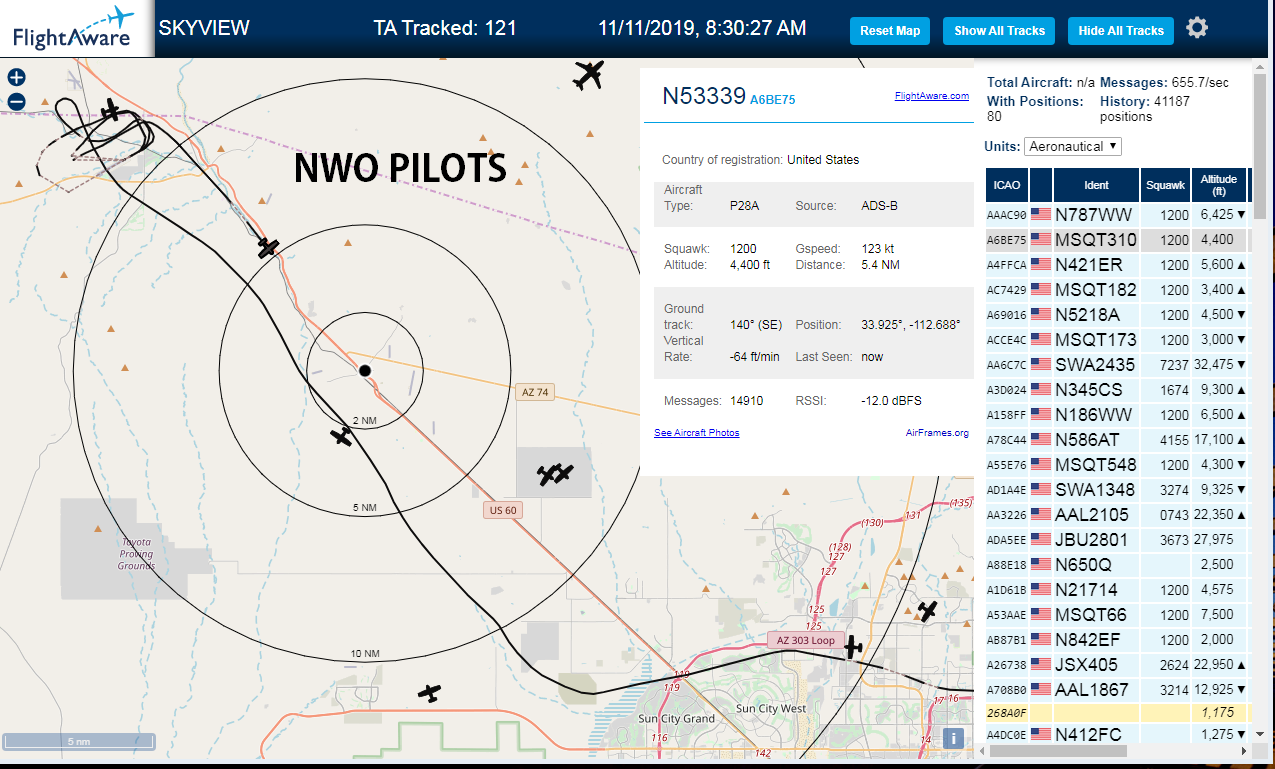The width and height of the screenshot is (1275, 769).
Task: Sort table by Altitude (ft) column header
Action: click(x=1219, y=185)
